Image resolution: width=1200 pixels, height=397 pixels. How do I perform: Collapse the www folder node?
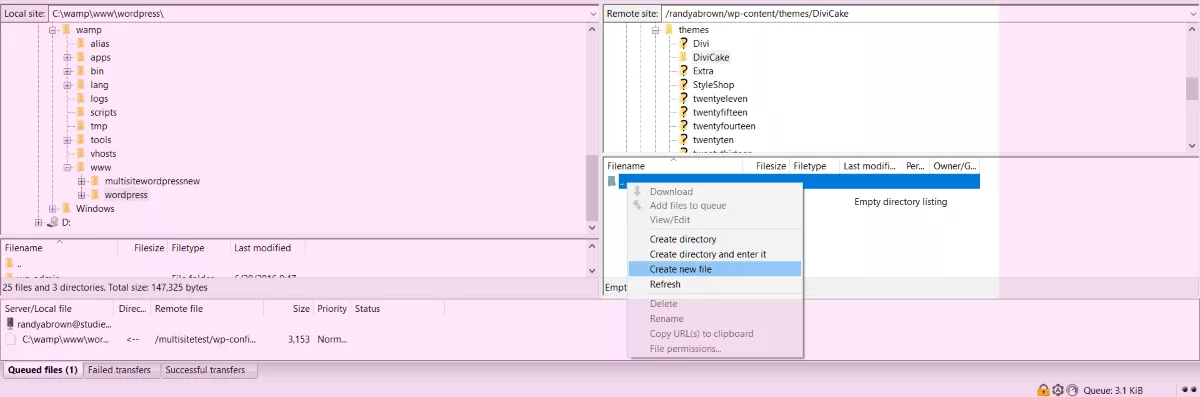[68, 168]
